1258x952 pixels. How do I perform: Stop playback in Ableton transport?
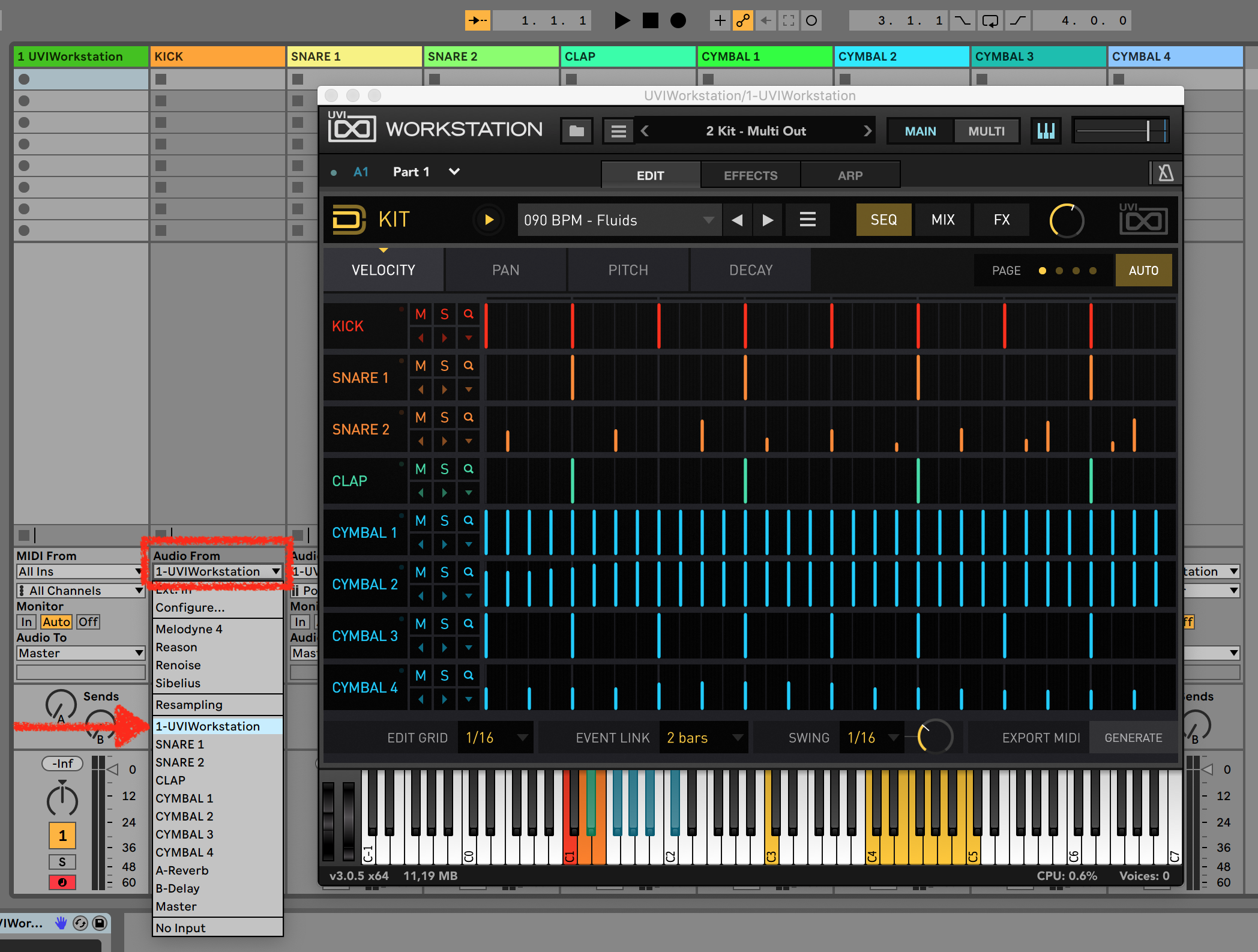click(x=650, y=20)
